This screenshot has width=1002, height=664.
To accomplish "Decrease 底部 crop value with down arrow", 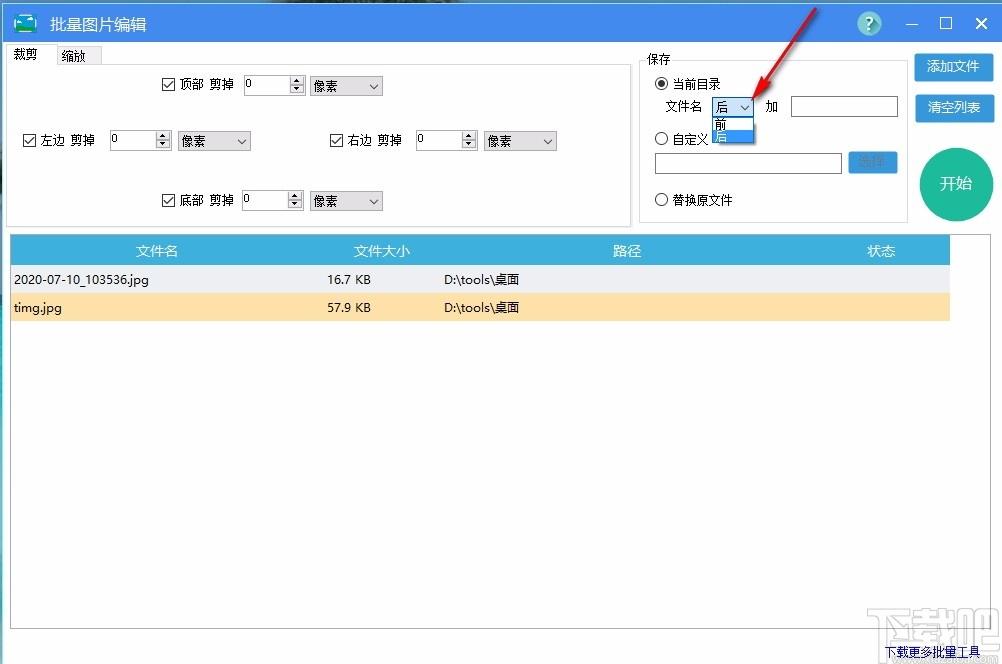I will tap(295, 205).
